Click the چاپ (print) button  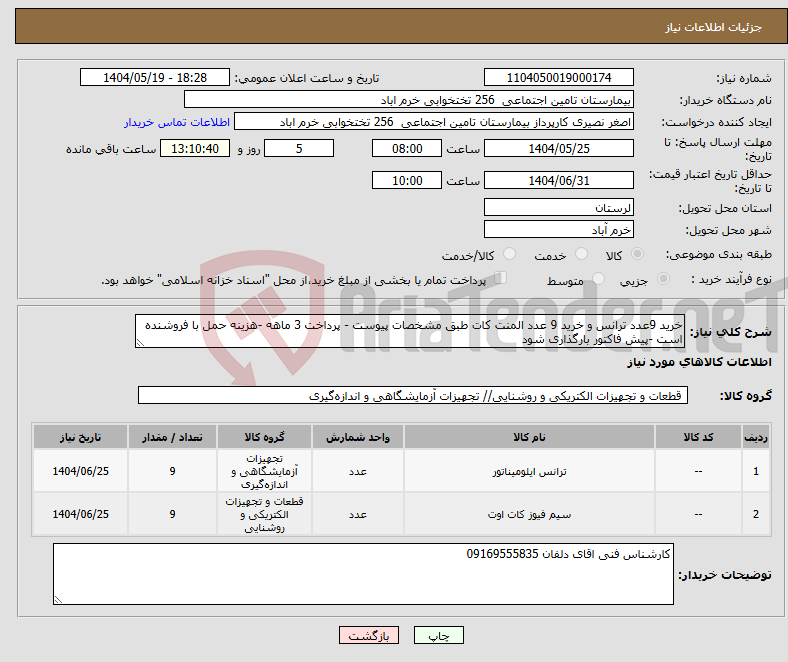(438, 635)
